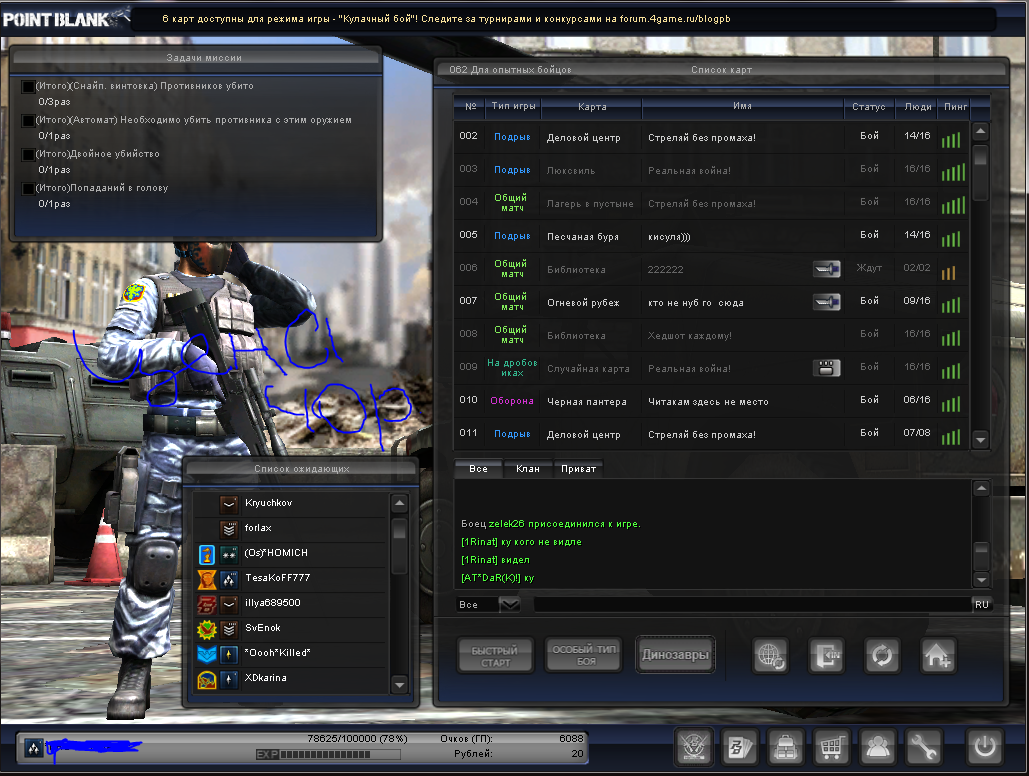Image resolution: width=1029 pixels, height=776 pixels.
Task: Click the Быстрый старт button
Action: 495,655
